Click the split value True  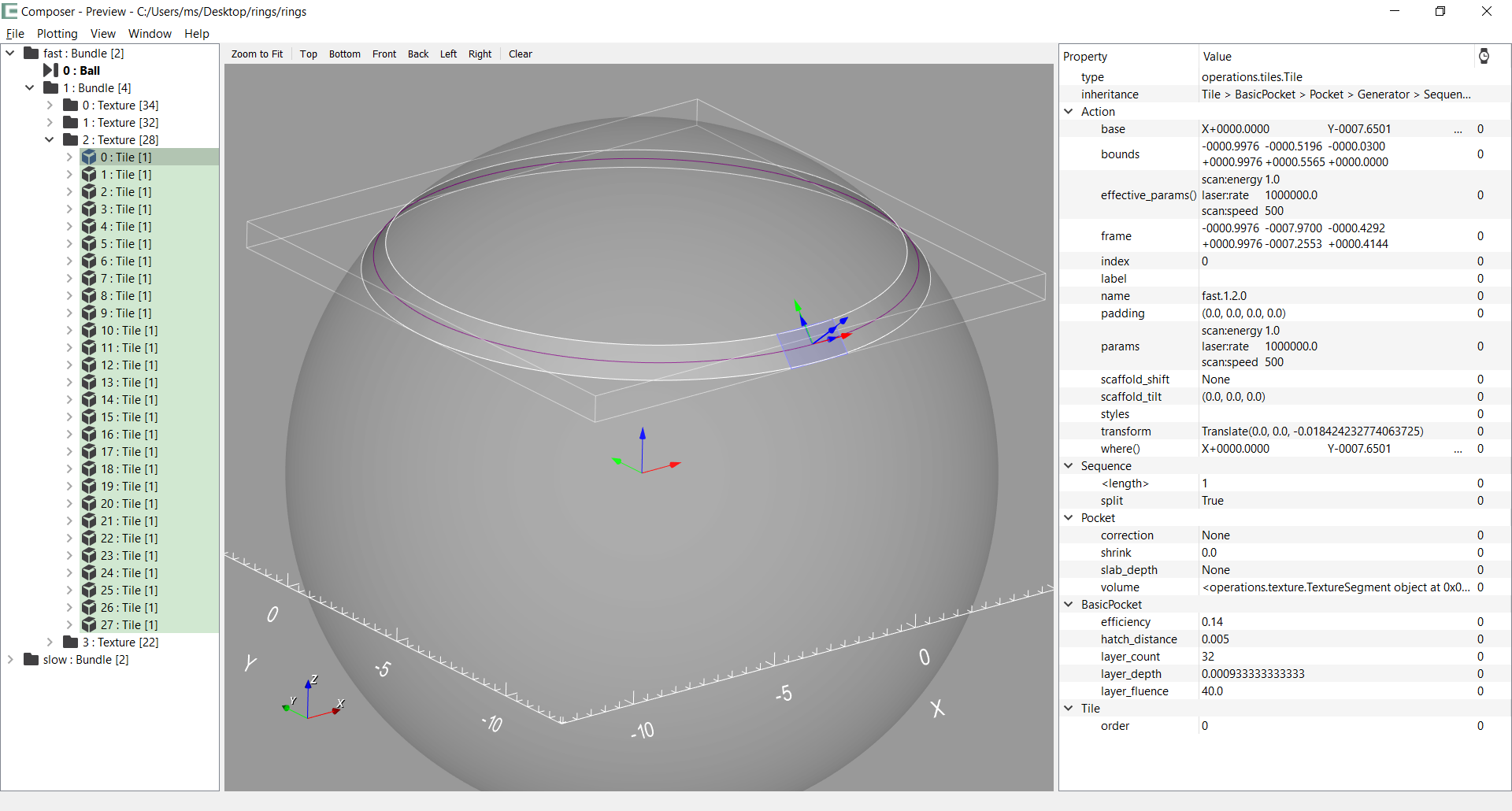tap(1213, 500)
